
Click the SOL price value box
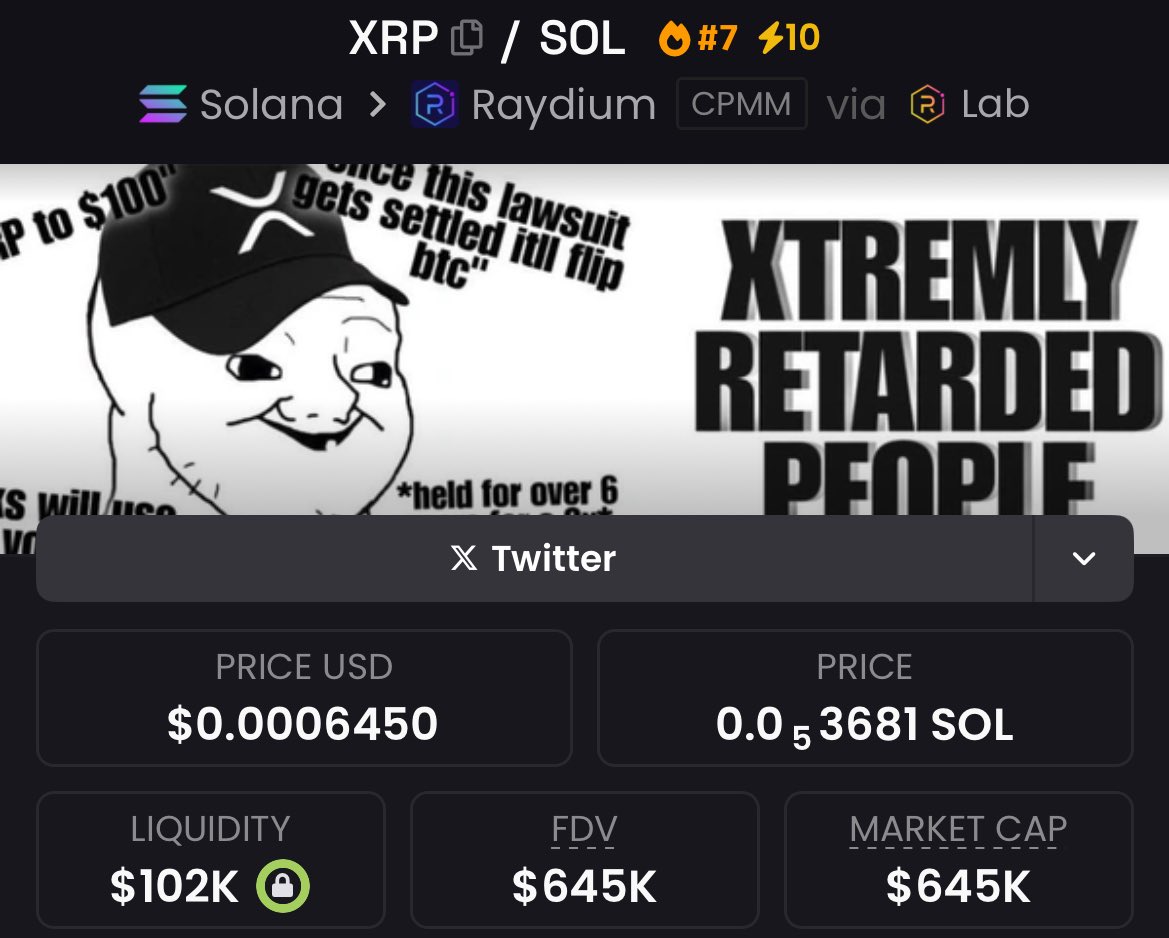865,698
